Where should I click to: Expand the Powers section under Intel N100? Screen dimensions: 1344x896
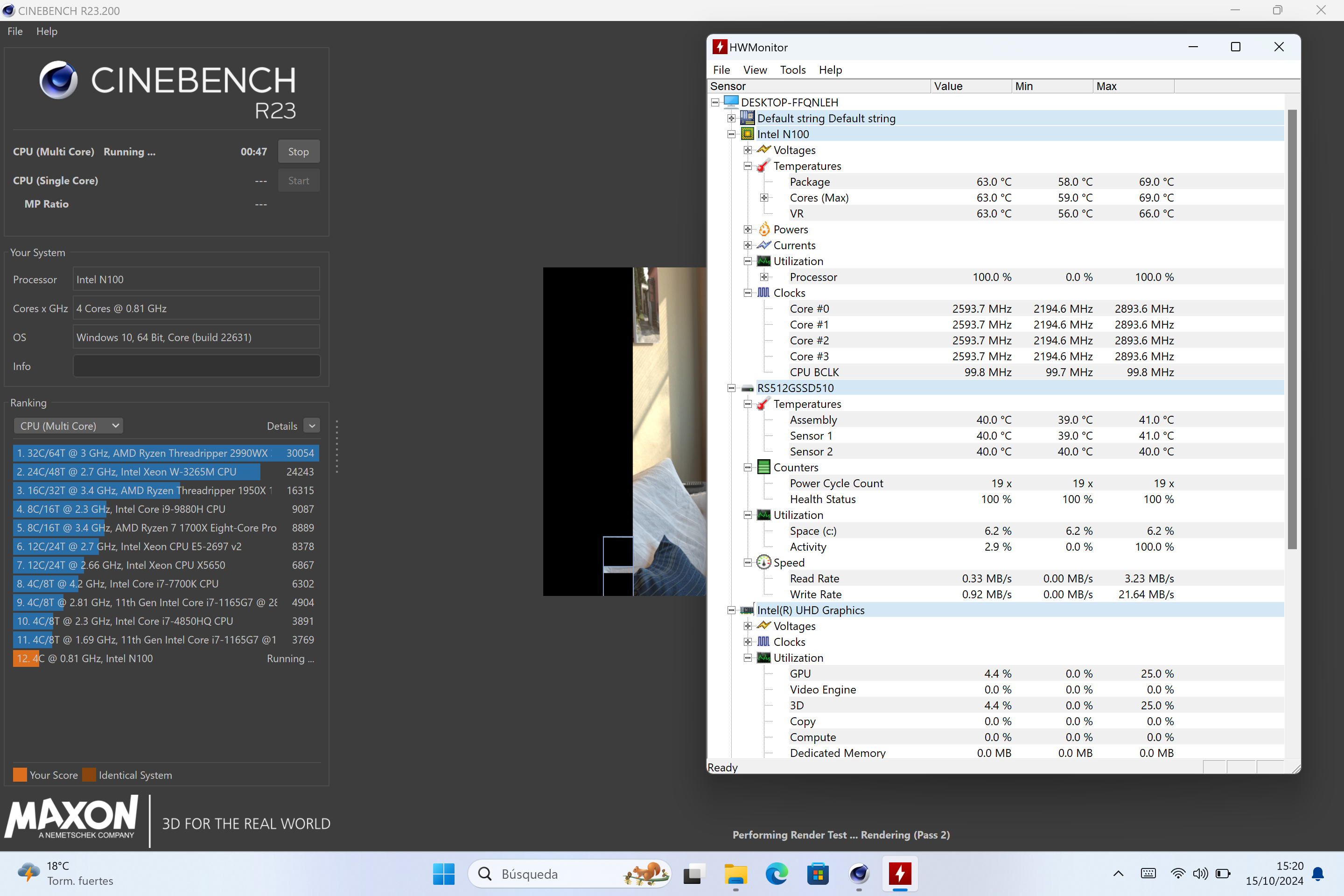(x=747, y=229)
